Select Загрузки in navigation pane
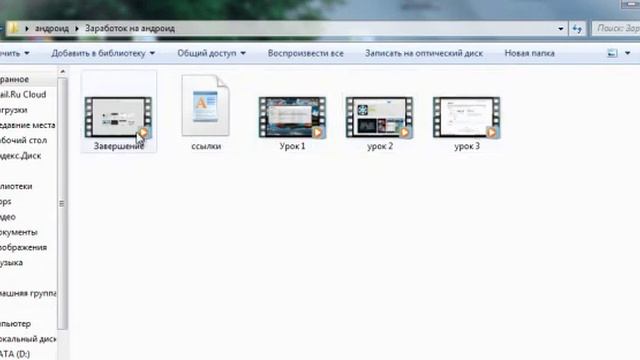 [14, 110]
